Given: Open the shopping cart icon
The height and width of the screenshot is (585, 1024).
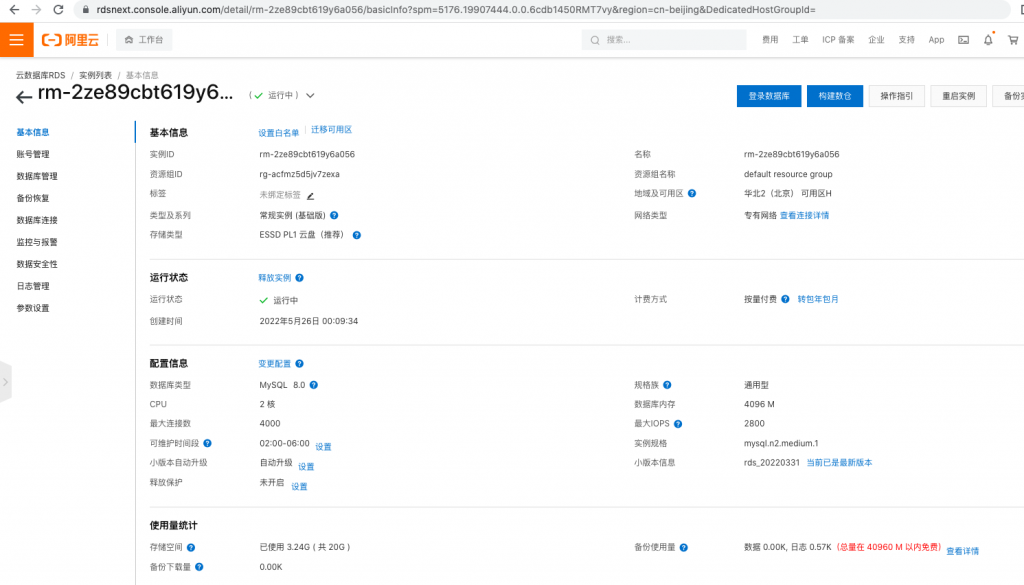Looking at the screenshot, I should point(1013,40).
